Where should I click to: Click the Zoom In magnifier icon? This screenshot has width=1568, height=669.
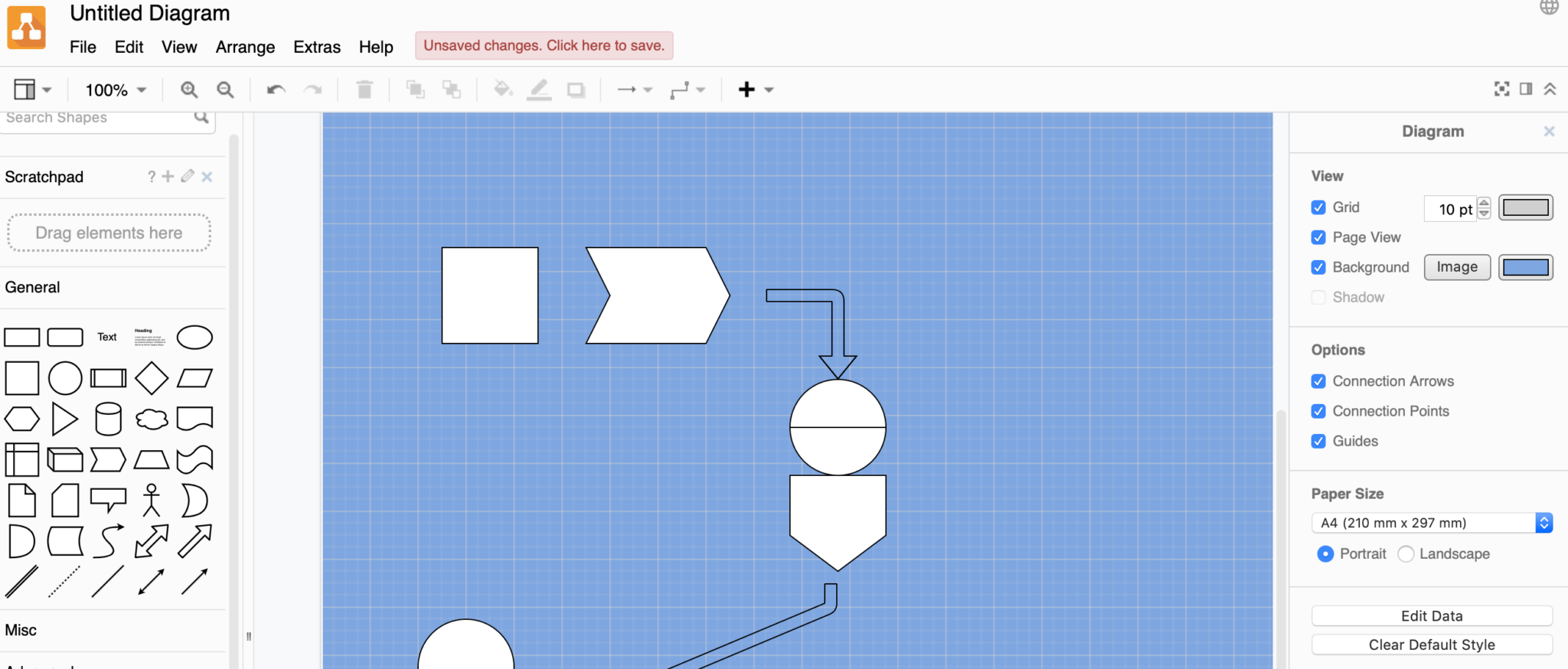188,90
